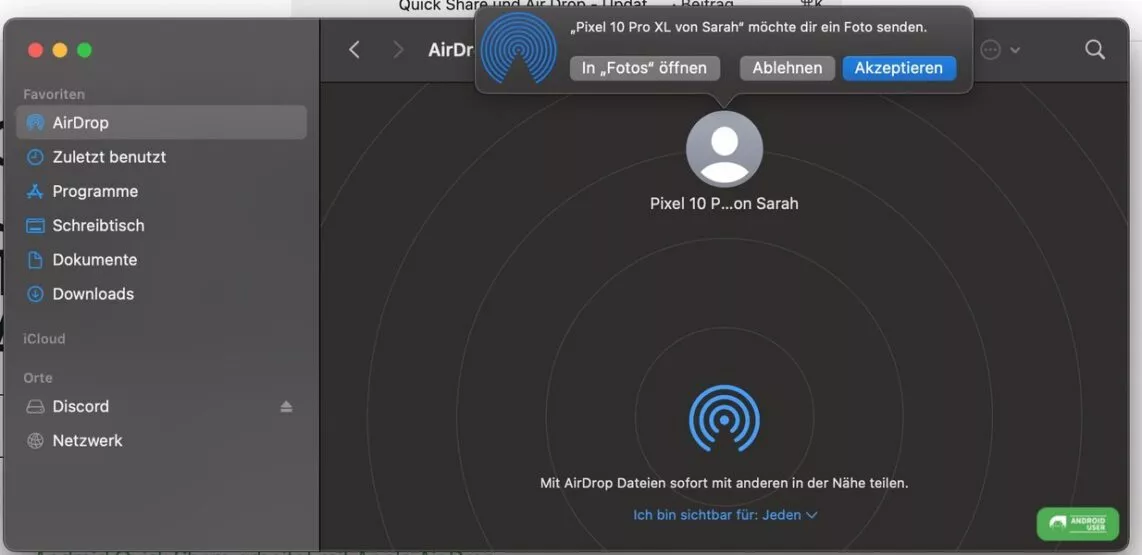The height and width of the screenshot is (555, 1142).
Task: Click the large blue AirDrop radar icon
Action: (724, 418)
